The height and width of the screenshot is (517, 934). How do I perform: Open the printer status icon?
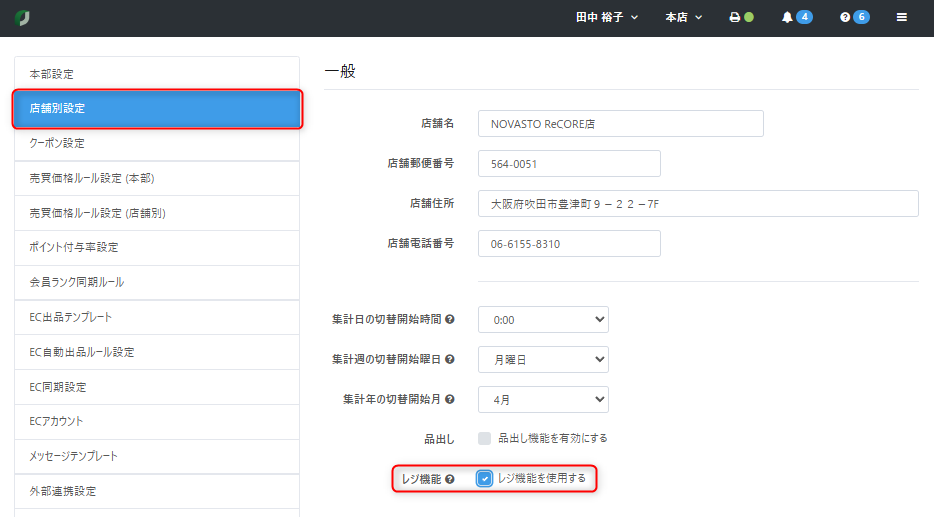coord(735,18)
